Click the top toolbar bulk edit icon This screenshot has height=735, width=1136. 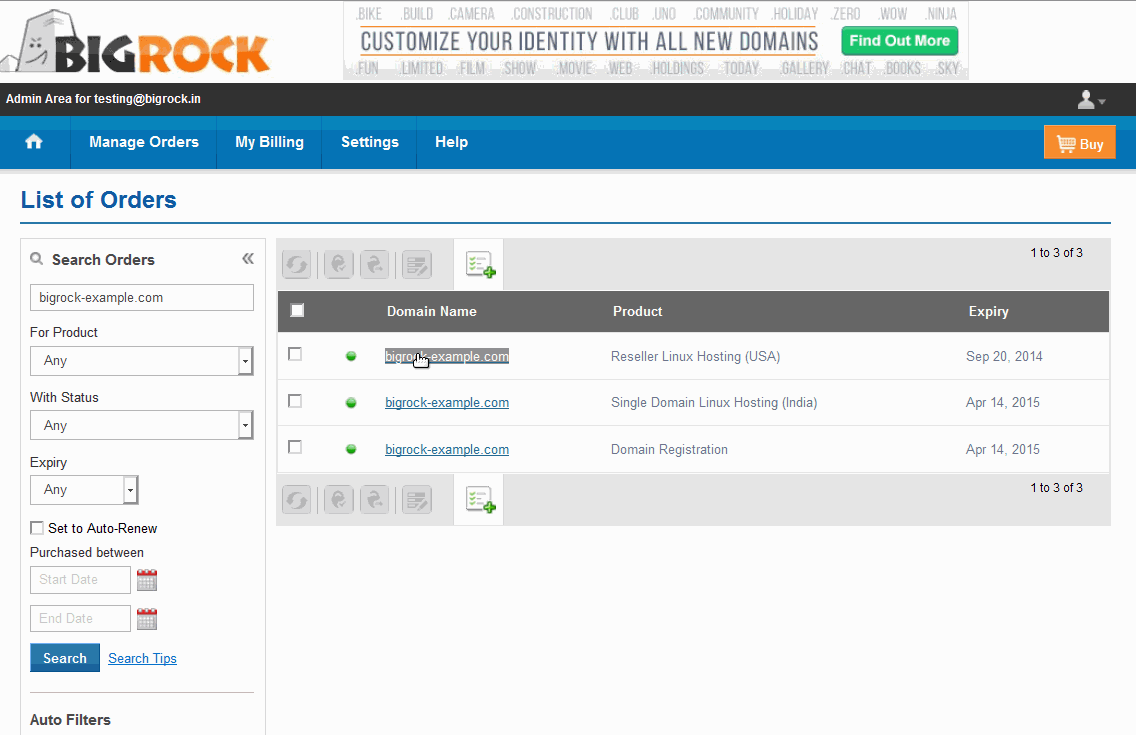[x=417, y=265]
